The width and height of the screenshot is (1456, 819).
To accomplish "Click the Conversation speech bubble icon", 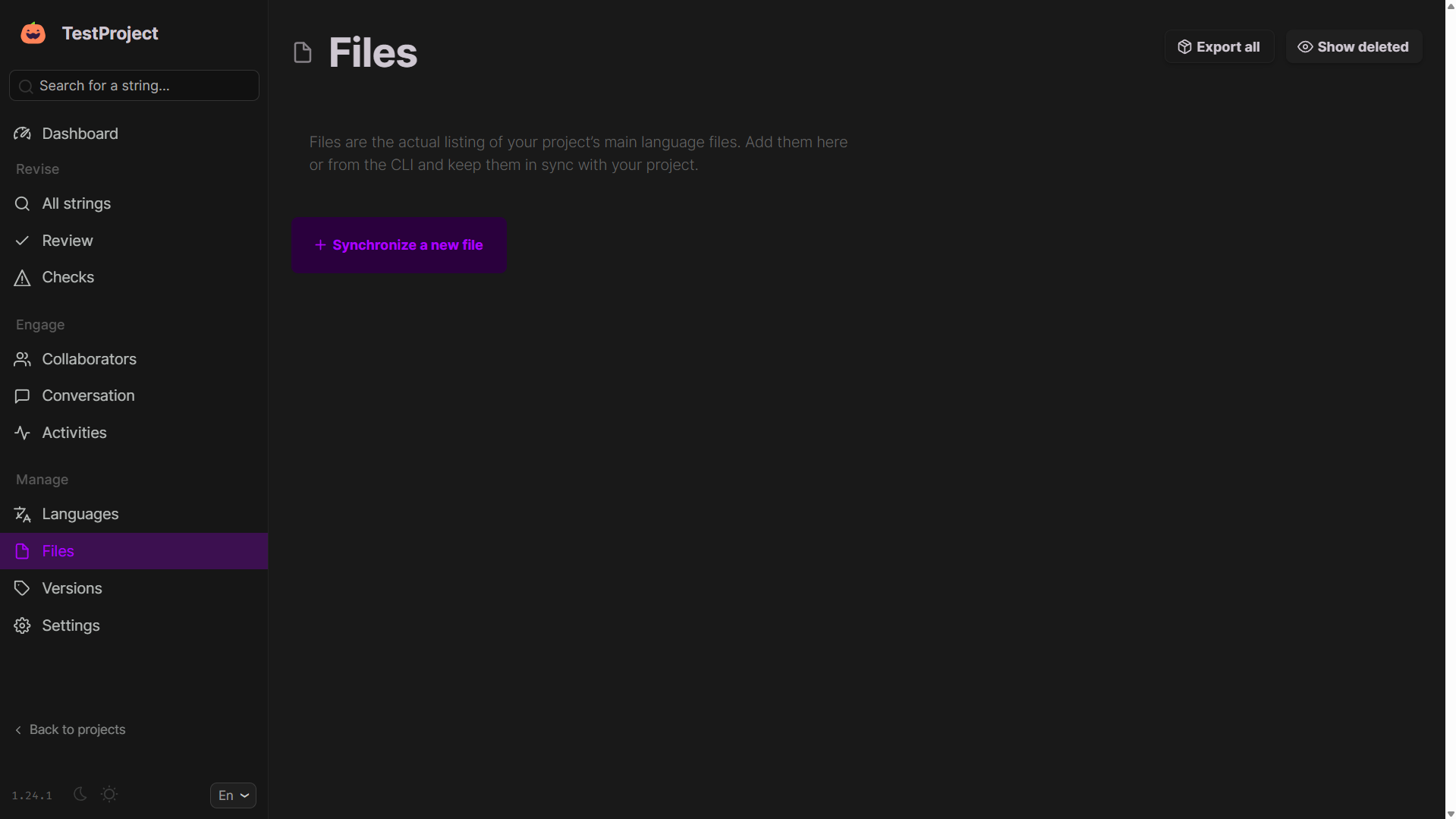I will point(22,396).
